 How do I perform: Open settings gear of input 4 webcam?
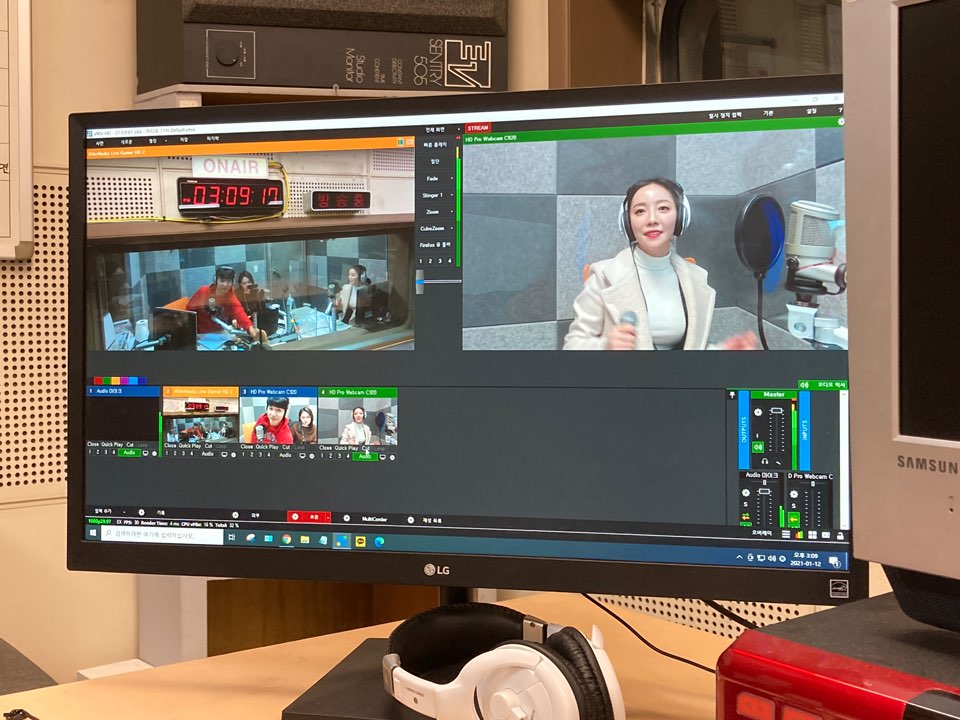point(393,456)
